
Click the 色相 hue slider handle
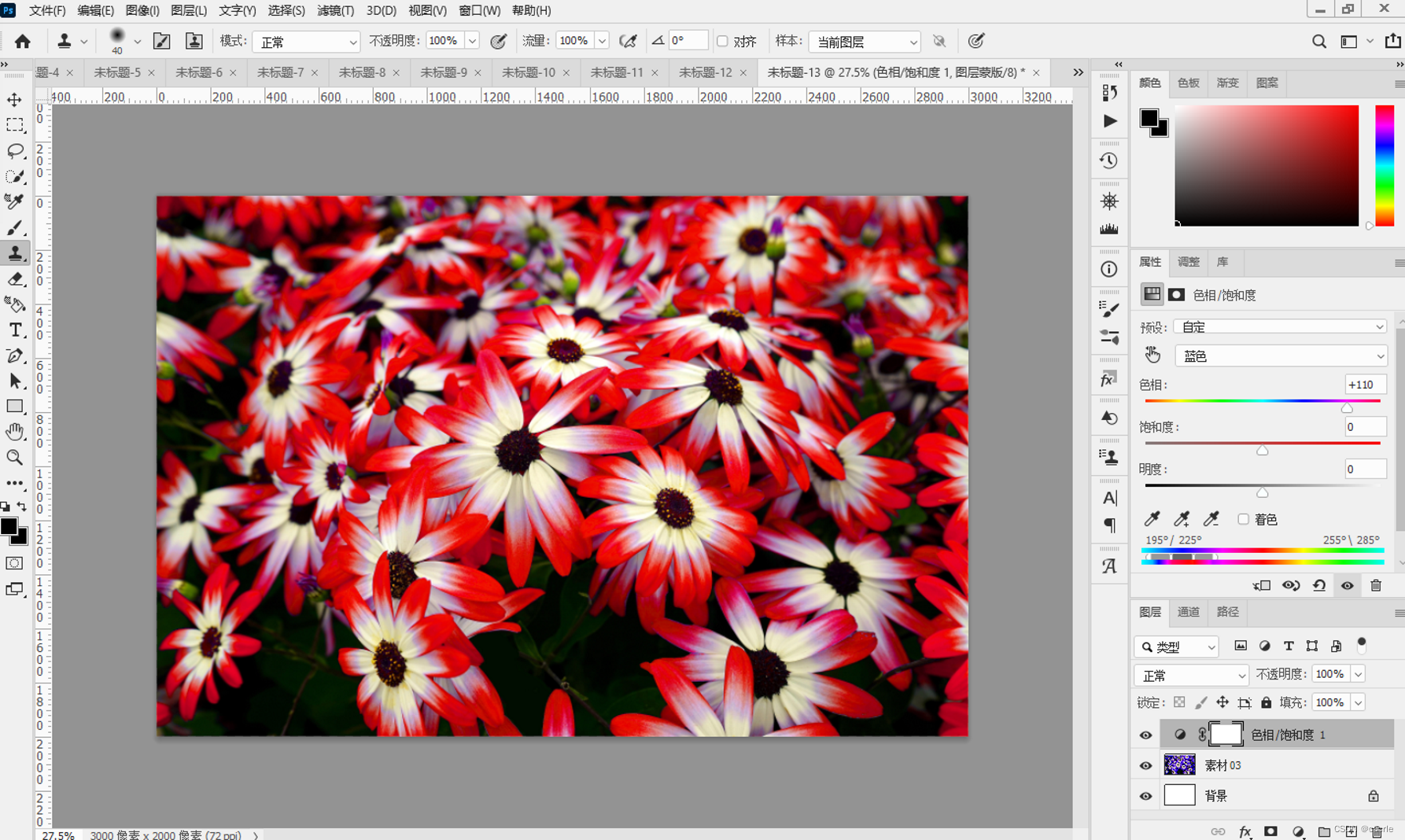[1347, 408]
